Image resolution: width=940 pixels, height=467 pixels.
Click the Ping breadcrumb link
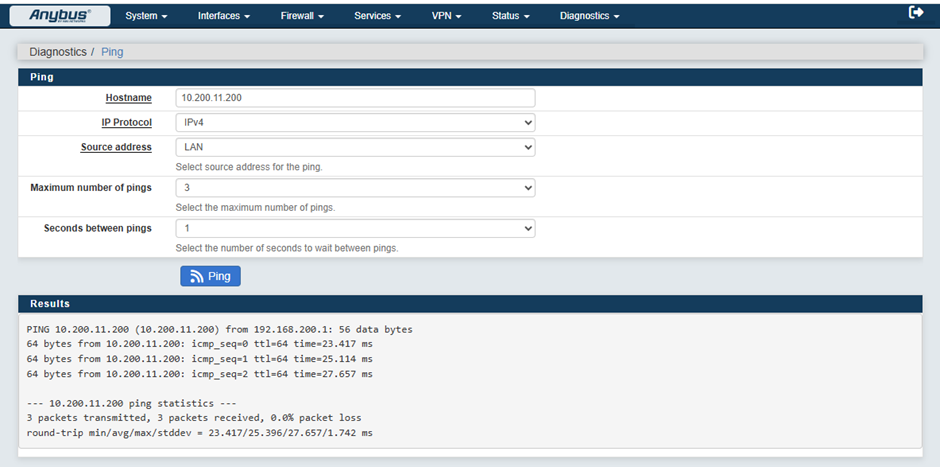(x=112, y=51)
